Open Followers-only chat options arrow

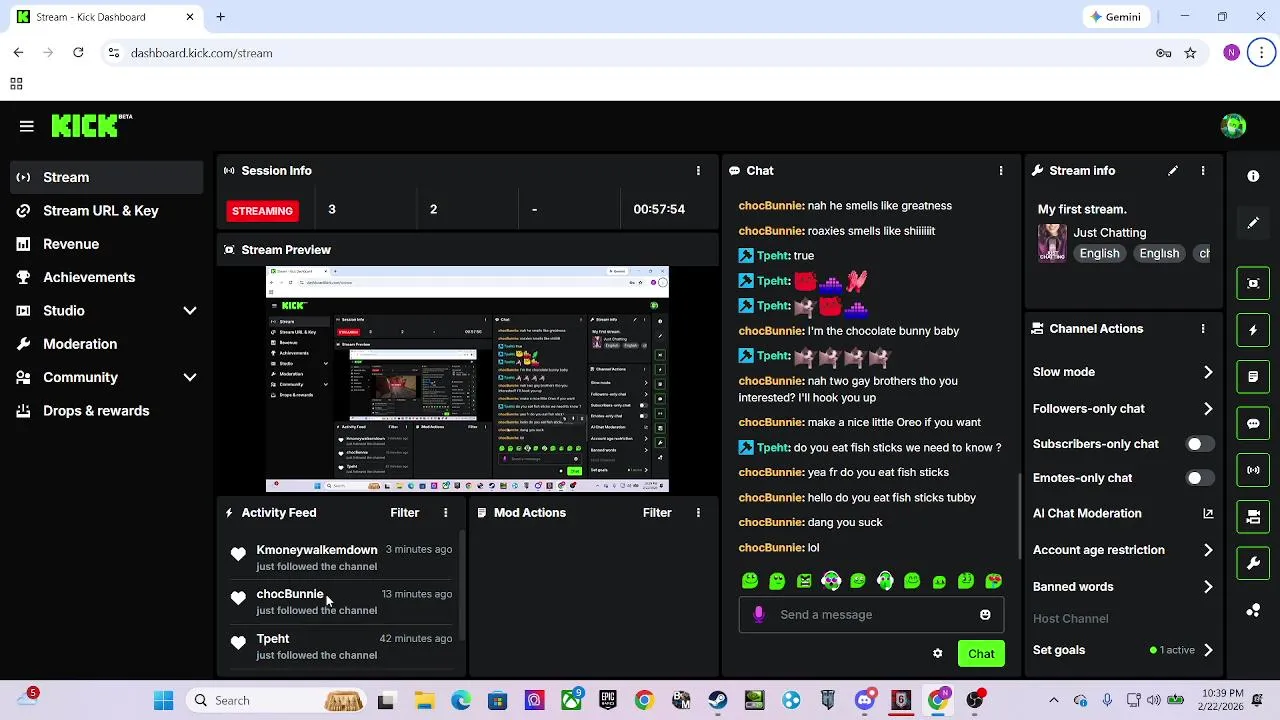coord(1208,409)
